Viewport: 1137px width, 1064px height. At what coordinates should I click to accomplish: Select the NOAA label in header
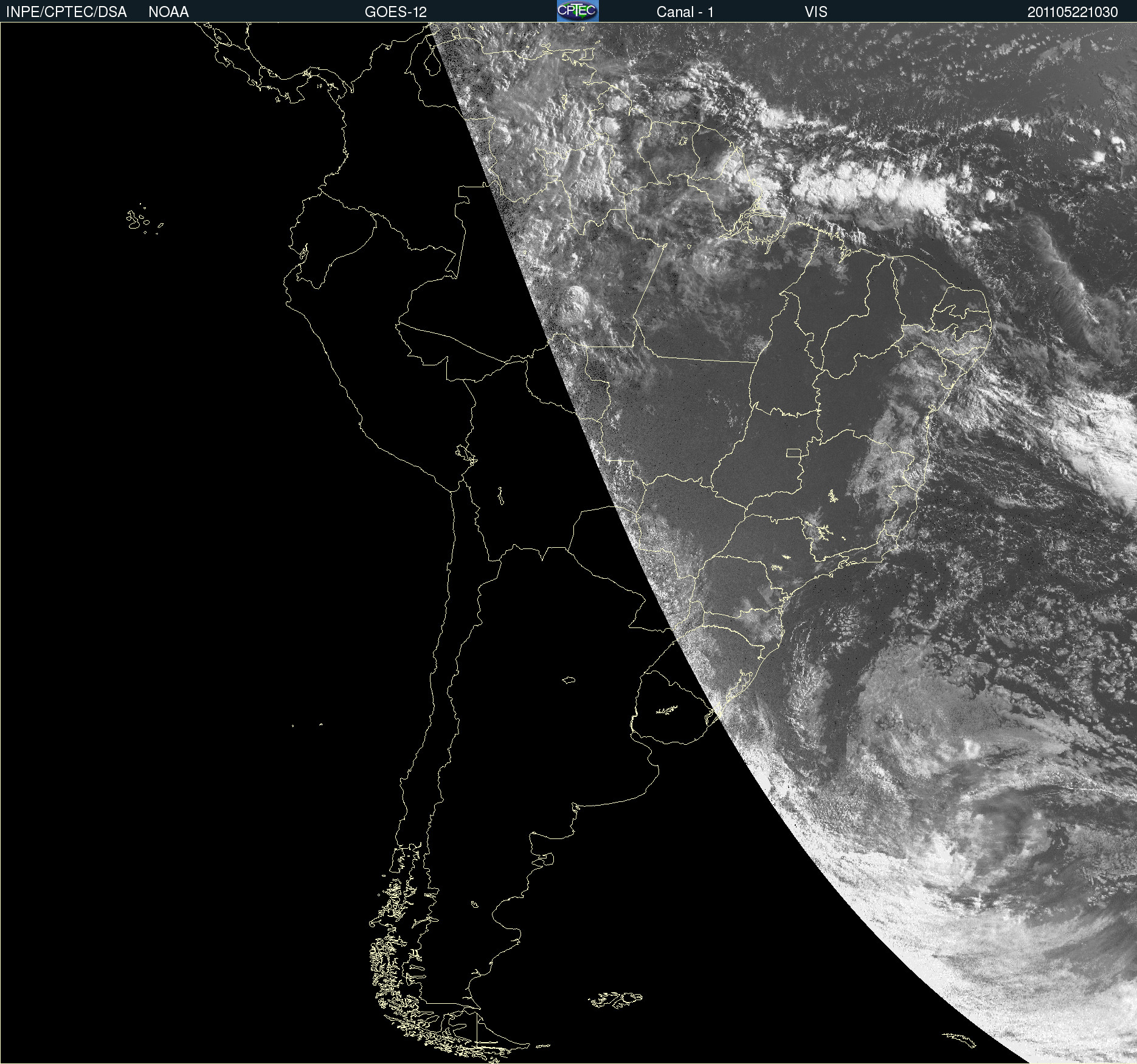[168, 12]
